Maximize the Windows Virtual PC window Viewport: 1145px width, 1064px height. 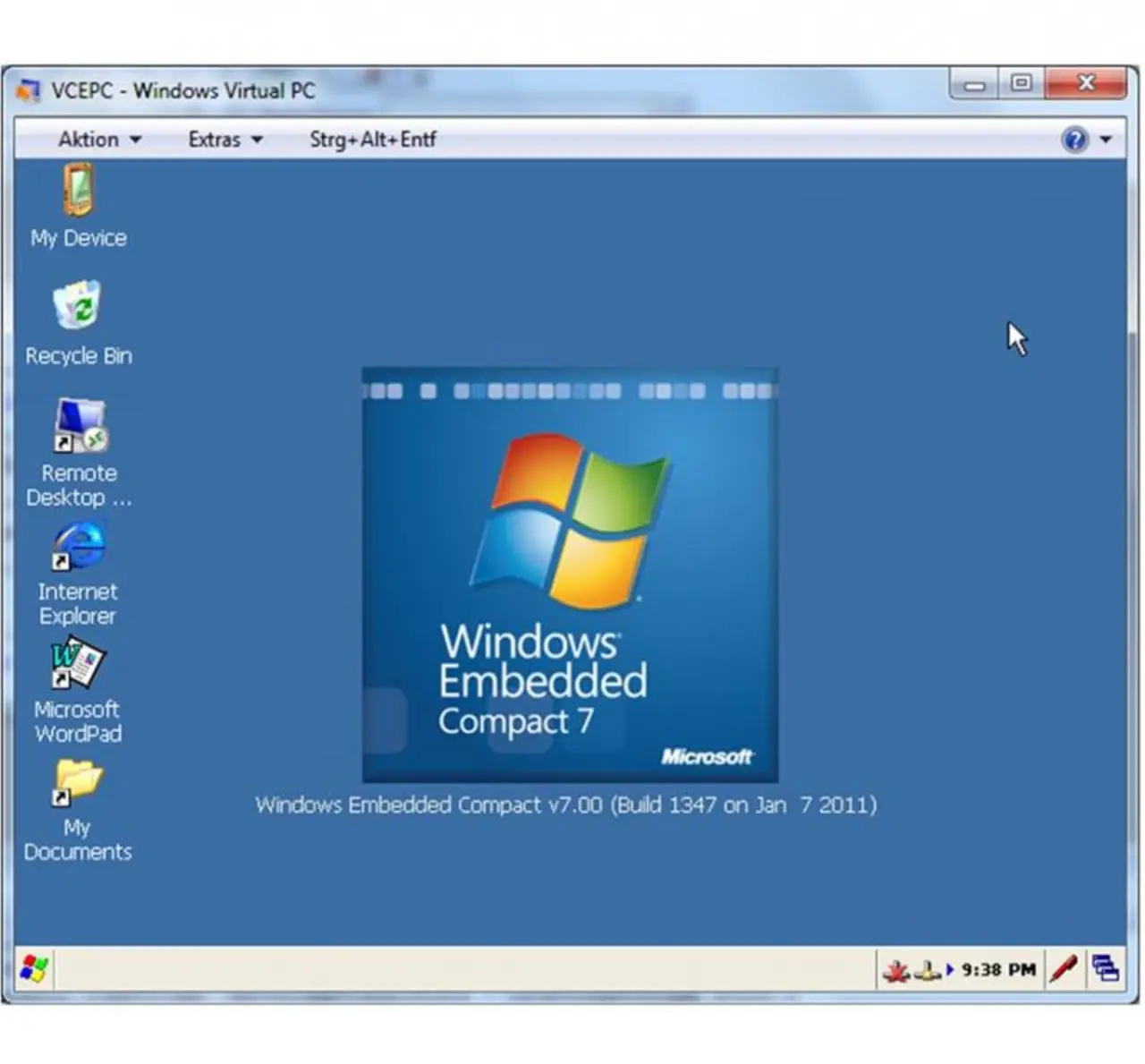(1021, 84)
